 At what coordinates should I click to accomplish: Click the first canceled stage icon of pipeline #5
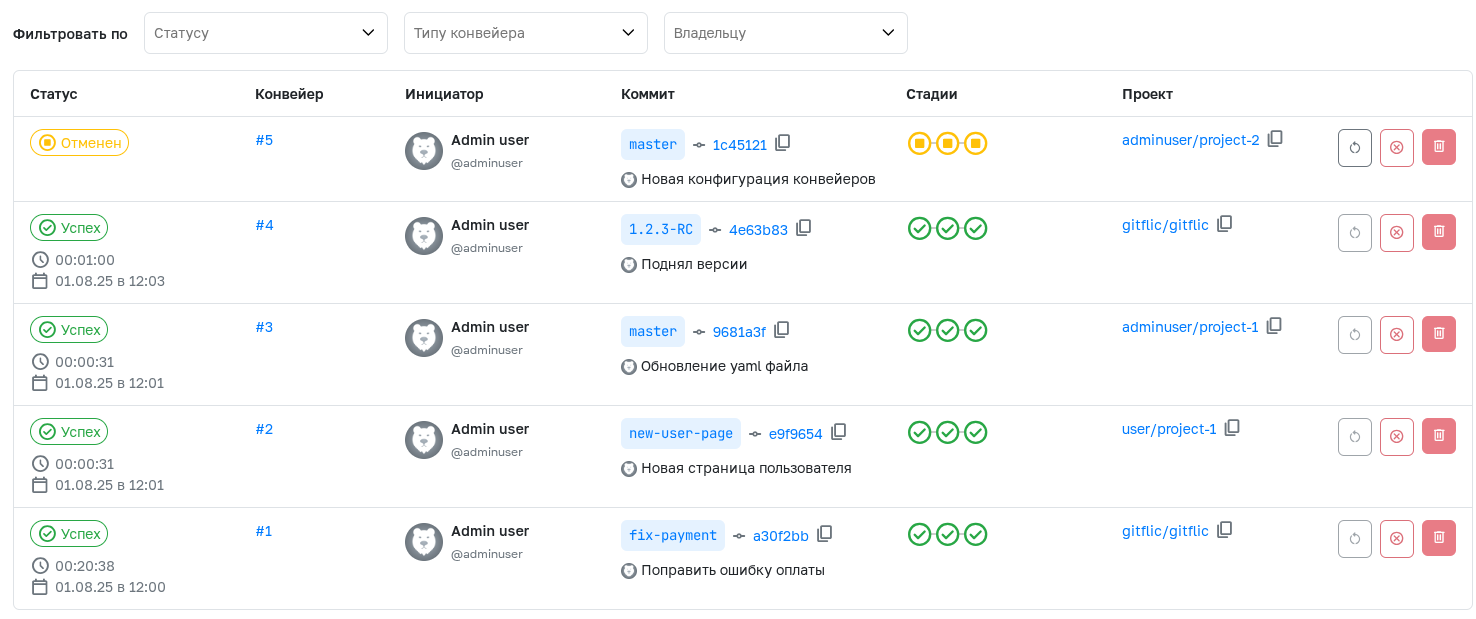point(919,144)
